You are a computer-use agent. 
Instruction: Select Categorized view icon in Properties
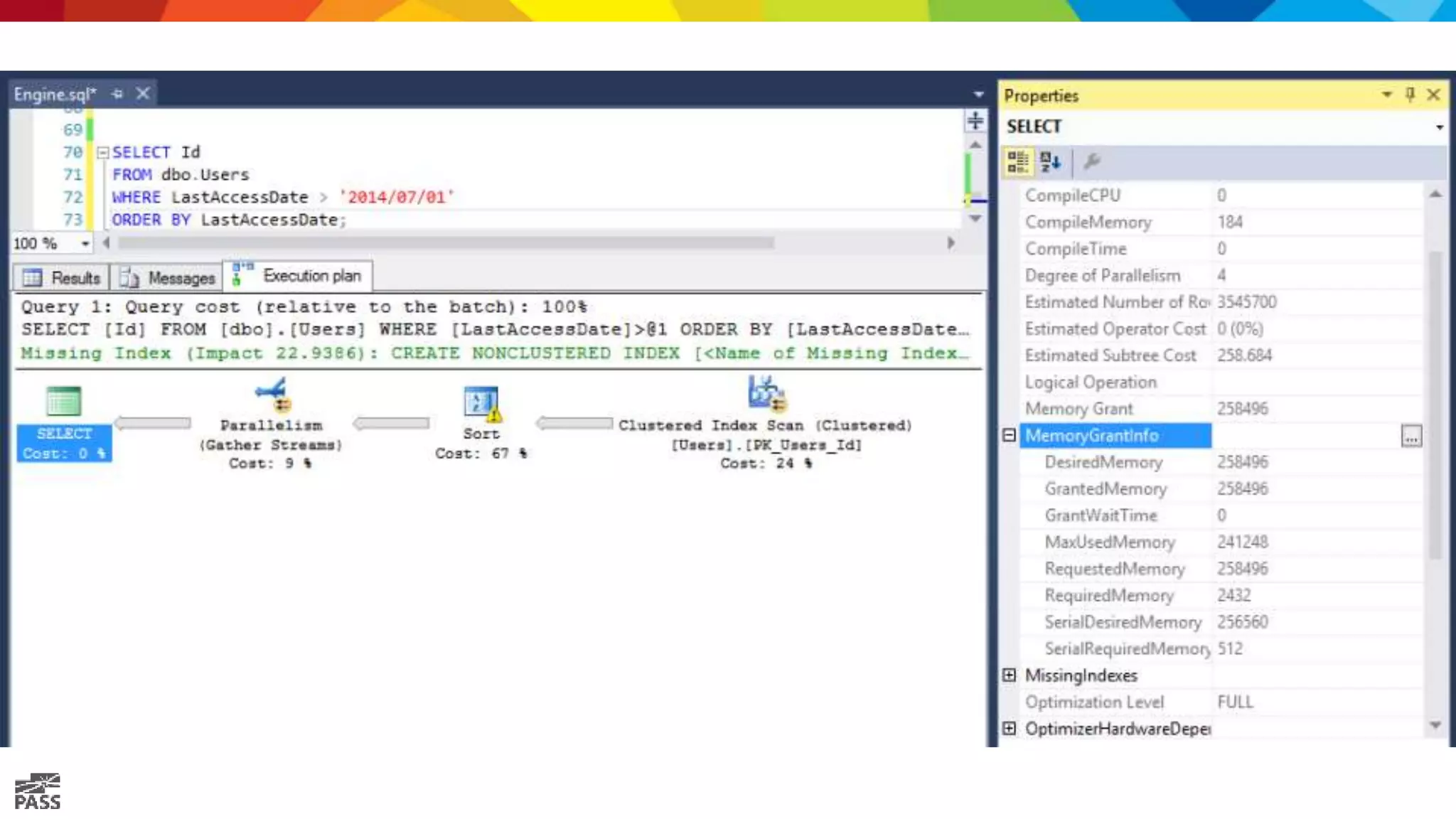click(1017, 162)
